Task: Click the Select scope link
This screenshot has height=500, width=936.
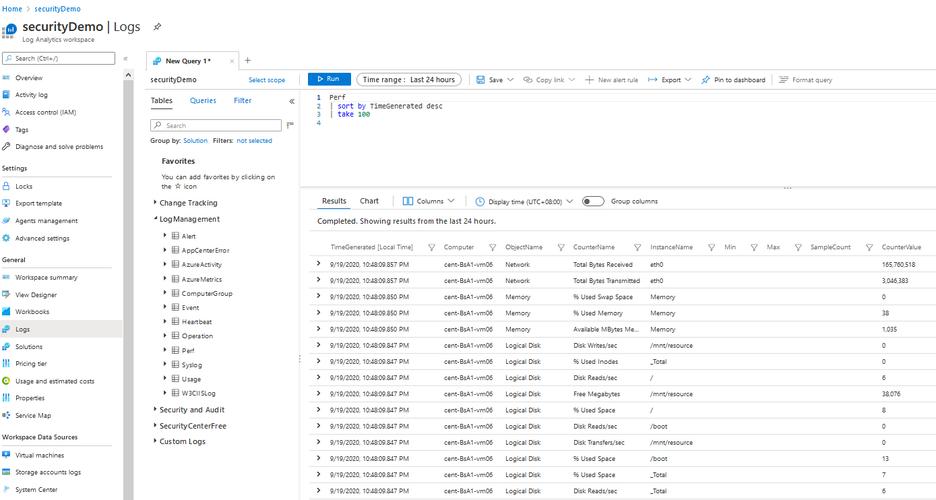Action: 267,80
